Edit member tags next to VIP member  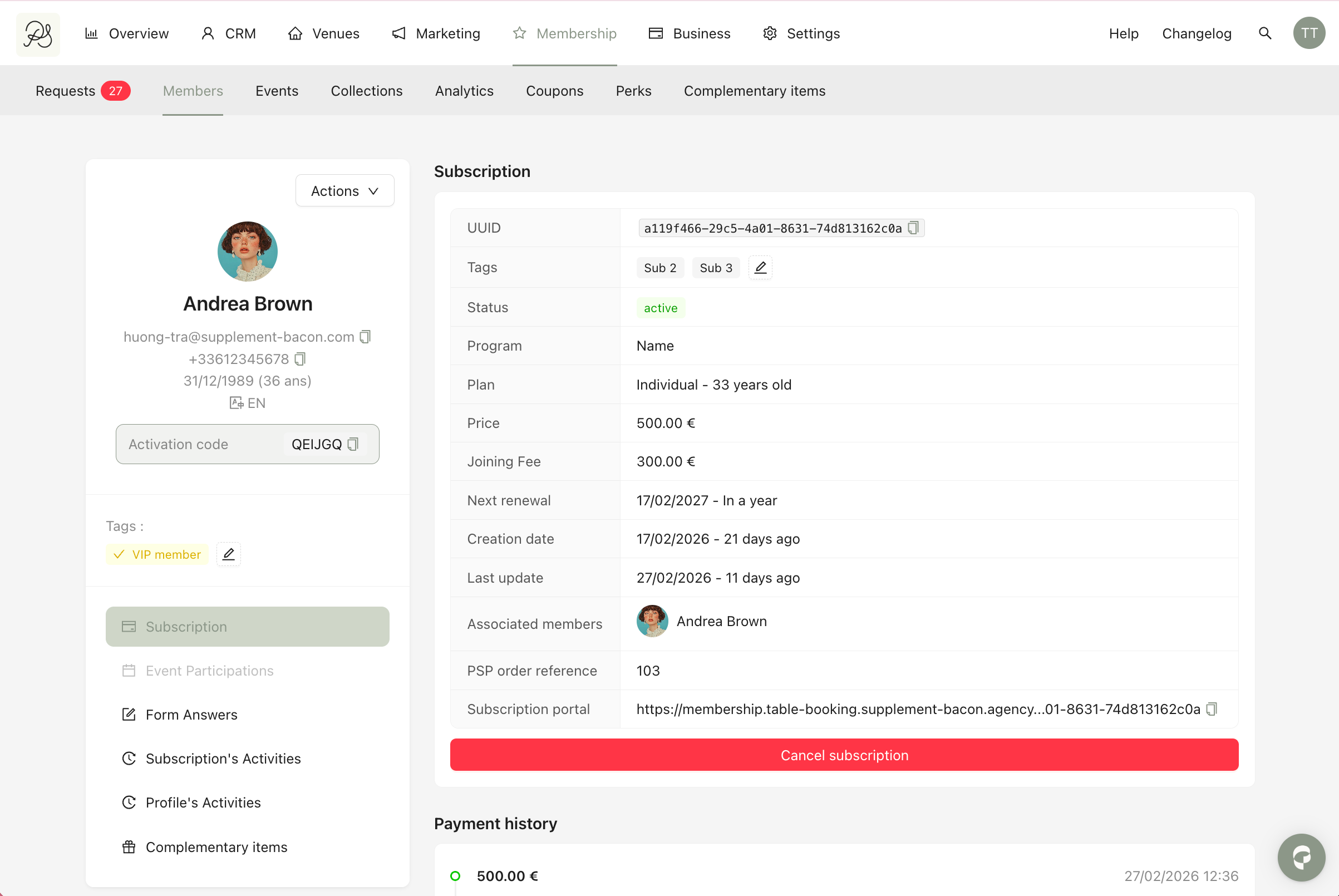coord(229,554)
